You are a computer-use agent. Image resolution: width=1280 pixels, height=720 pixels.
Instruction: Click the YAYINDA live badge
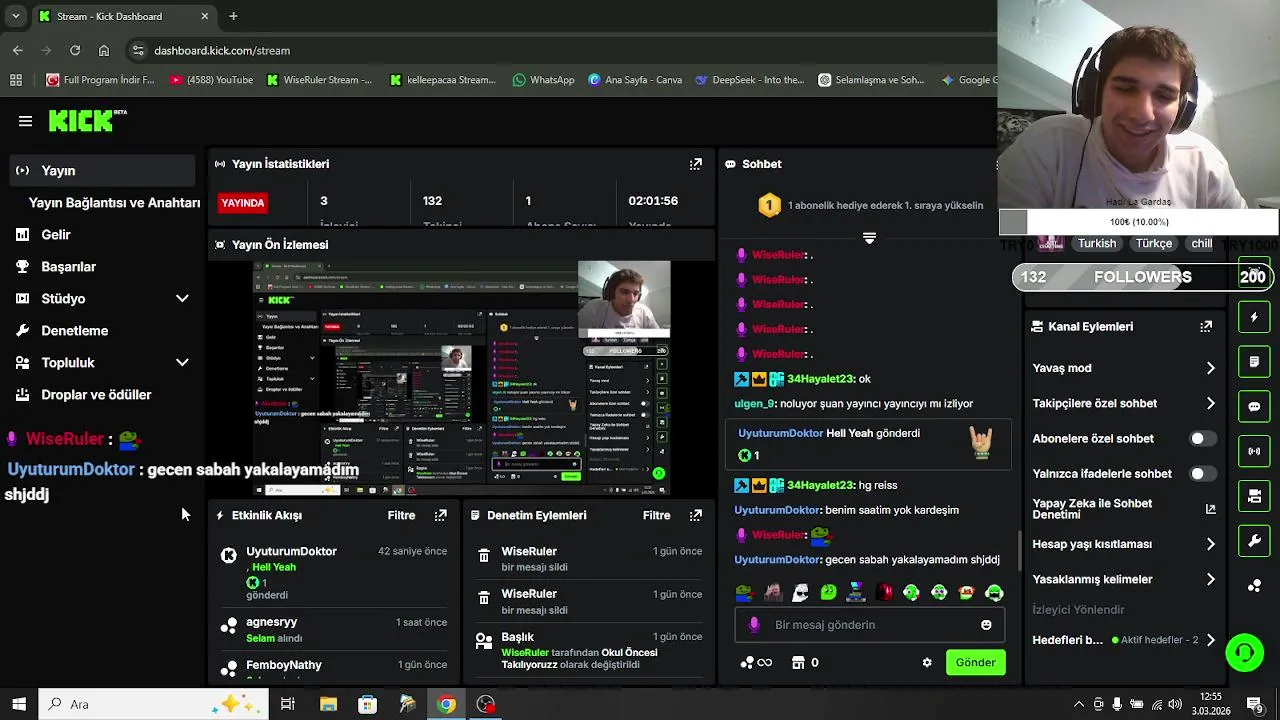point(242,203)
